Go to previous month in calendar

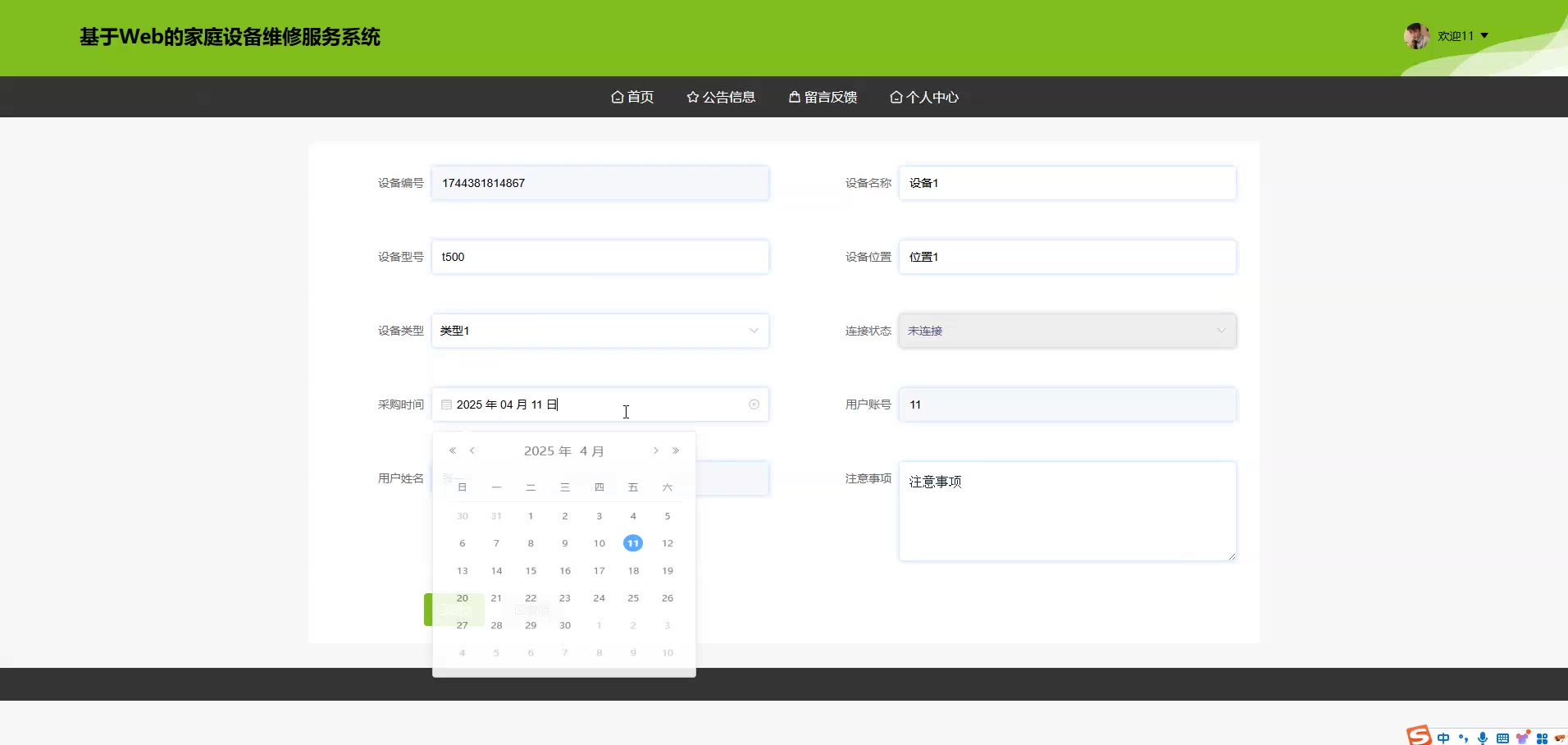[x=472, y=450]
